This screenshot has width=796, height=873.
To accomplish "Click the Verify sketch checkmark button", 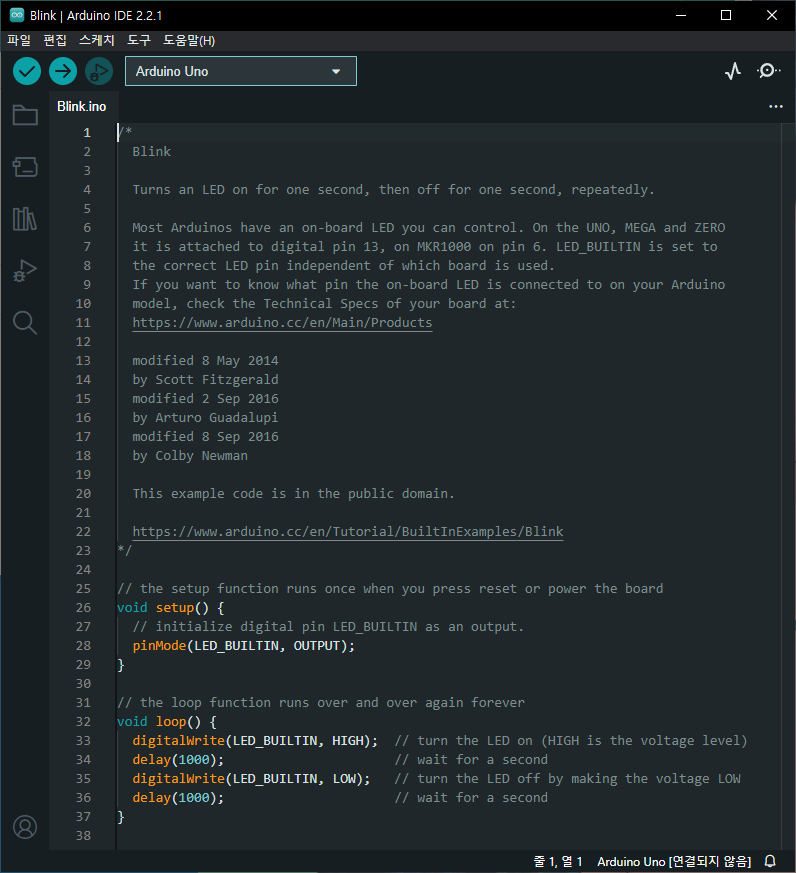I will pyautogui.click(x=27, y=71).
